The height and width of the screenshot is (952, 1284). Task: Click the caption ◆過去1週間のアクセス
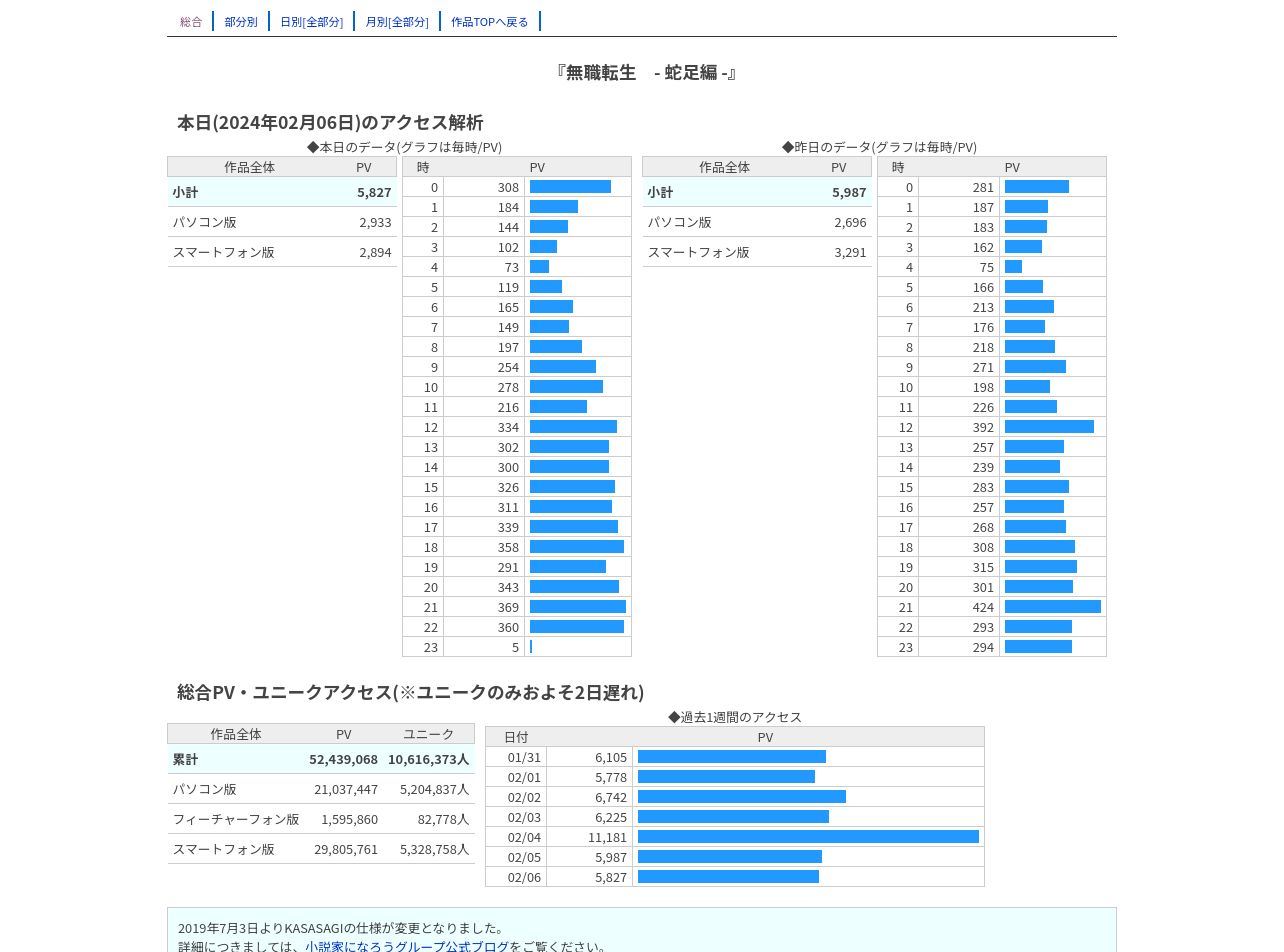coord(735,717)
